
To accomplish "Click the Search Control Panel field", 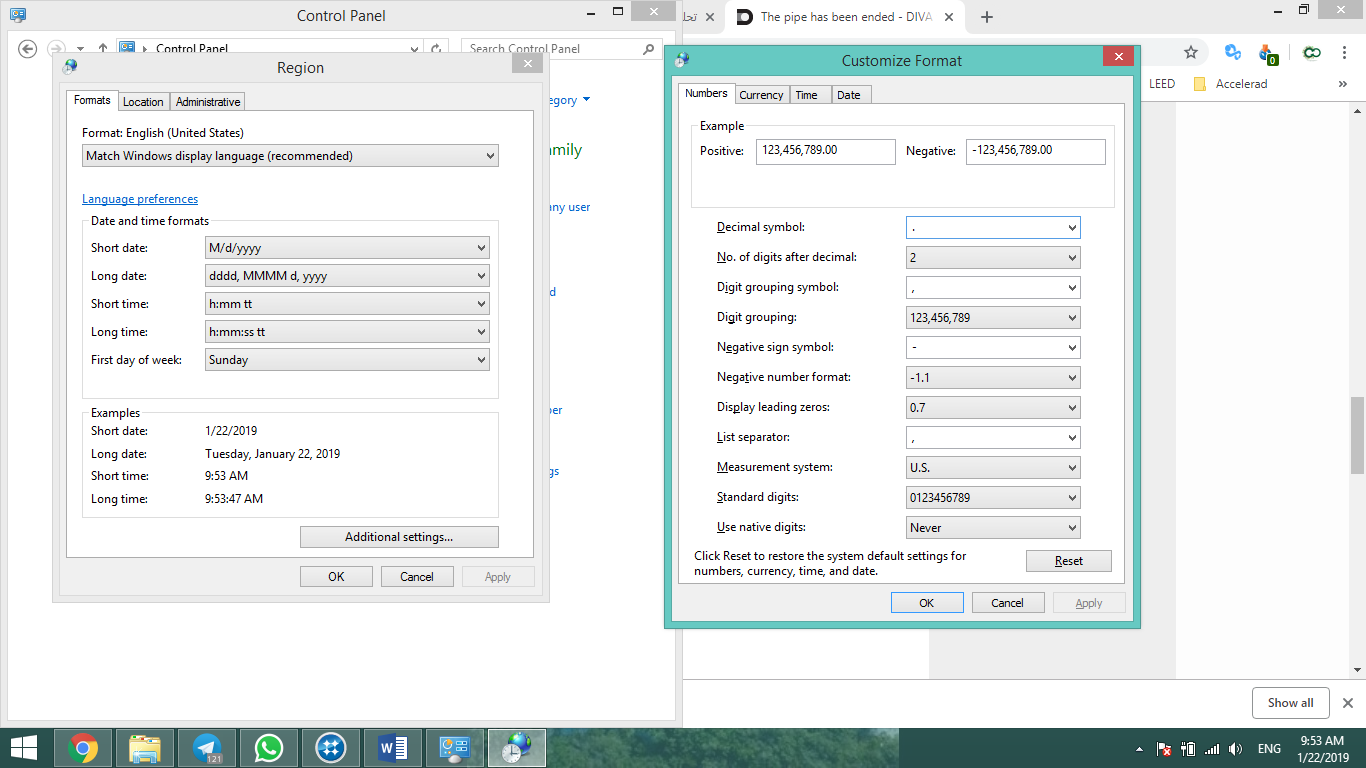I will pos(562,48).
